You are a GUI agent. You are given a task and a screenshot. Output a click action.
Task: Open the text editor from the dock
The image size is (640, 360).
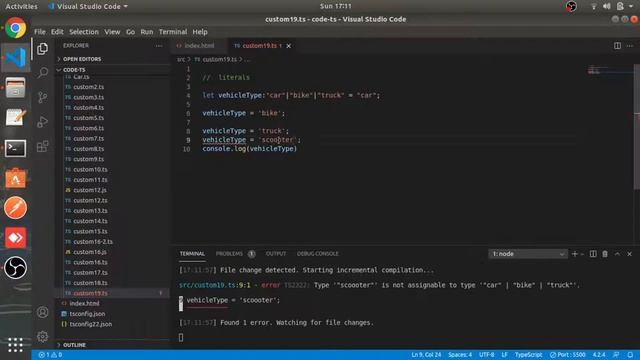point(16,118)
